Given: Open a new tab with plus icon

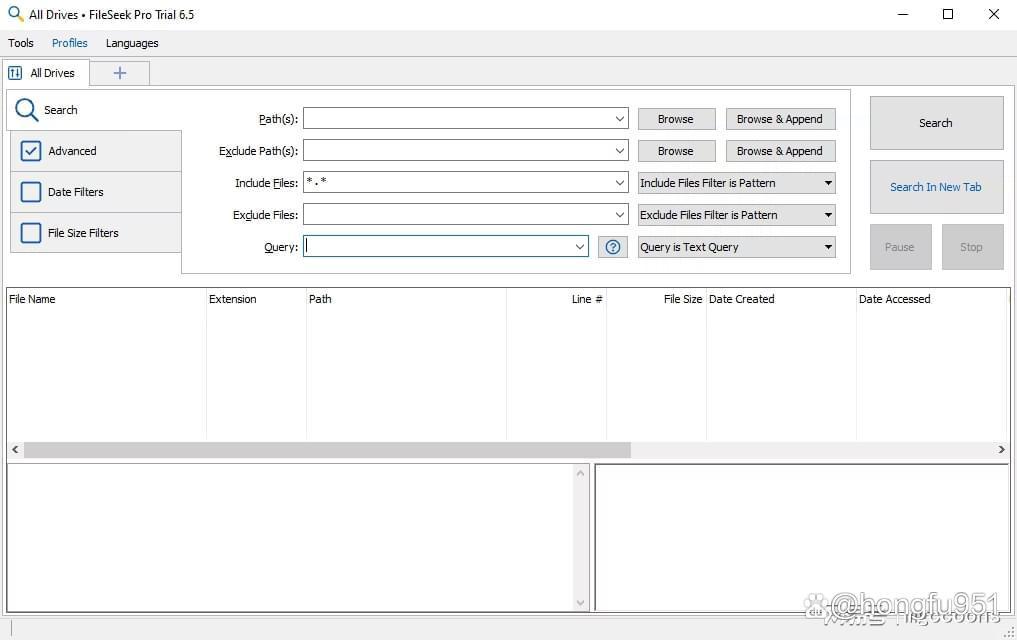Looking at the screenshot, I should click(x=119, y=73).
